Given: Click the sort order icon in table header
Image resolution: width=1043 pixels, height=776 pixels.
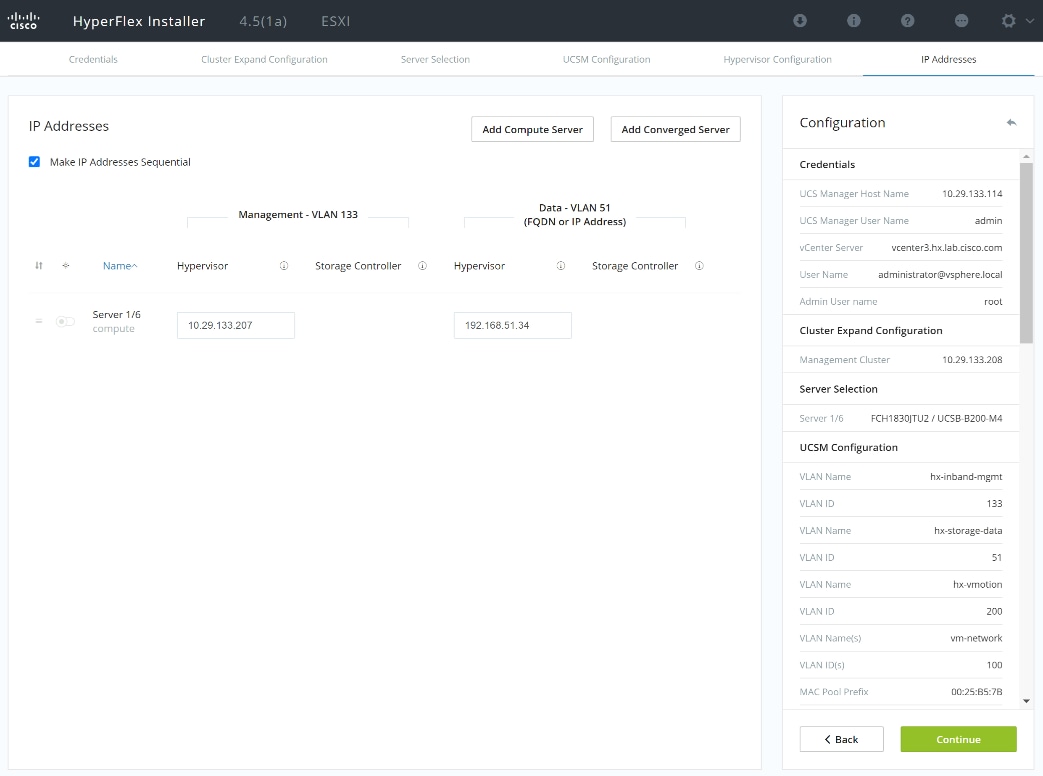Looking at the screenshot, I should (x=39, y=266).
